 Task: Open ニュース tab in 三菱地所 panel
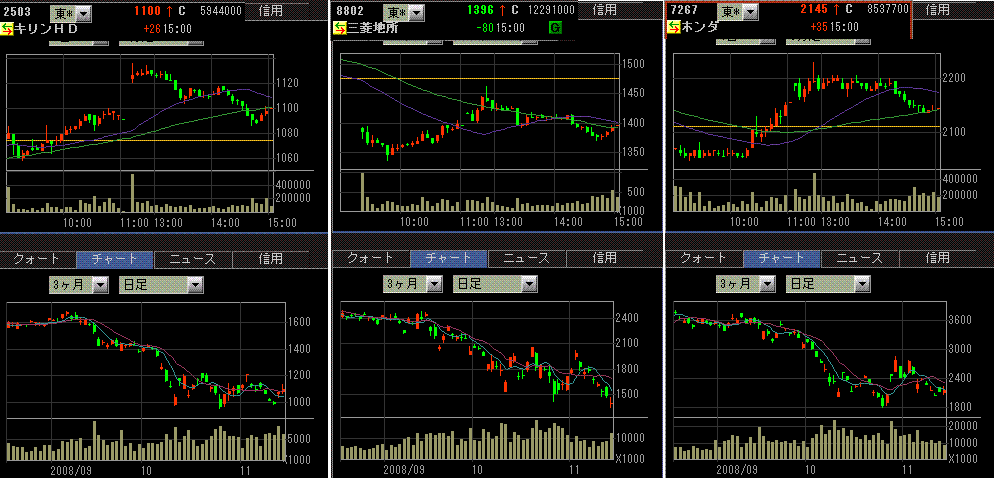[527, 258]
